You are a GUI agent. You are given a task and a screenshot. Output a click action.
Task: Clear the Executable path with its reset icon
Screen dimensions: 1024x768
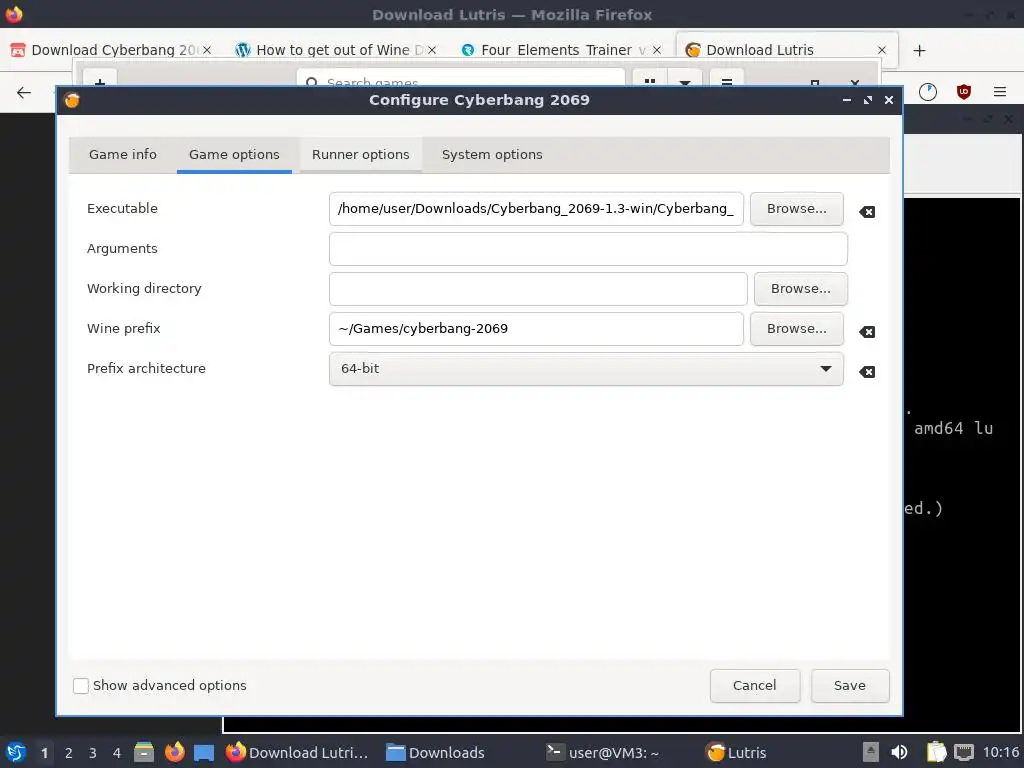pos(867,212)
